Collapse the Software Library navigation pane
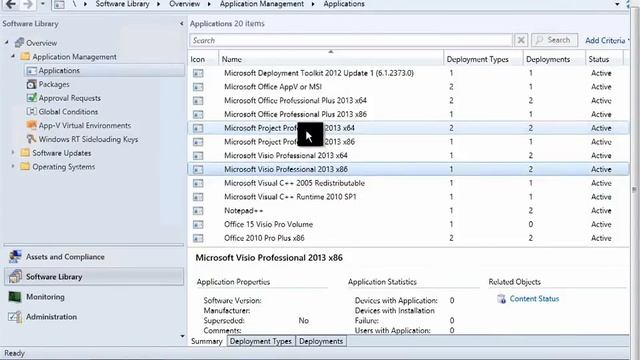The image size is (640, 360). (181, 24)
